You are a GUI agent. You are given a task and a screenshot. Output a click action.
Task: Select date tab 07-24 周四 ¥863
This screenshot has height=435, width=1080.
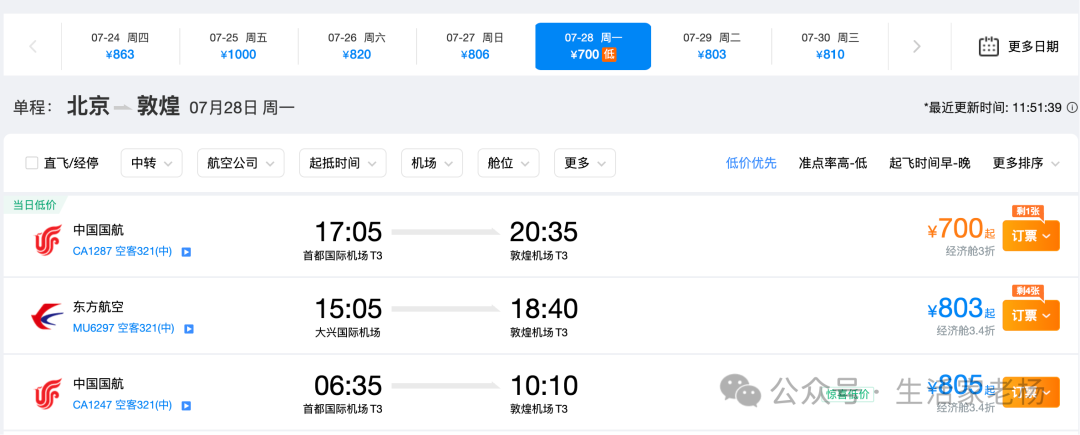[x=120, y=47]
